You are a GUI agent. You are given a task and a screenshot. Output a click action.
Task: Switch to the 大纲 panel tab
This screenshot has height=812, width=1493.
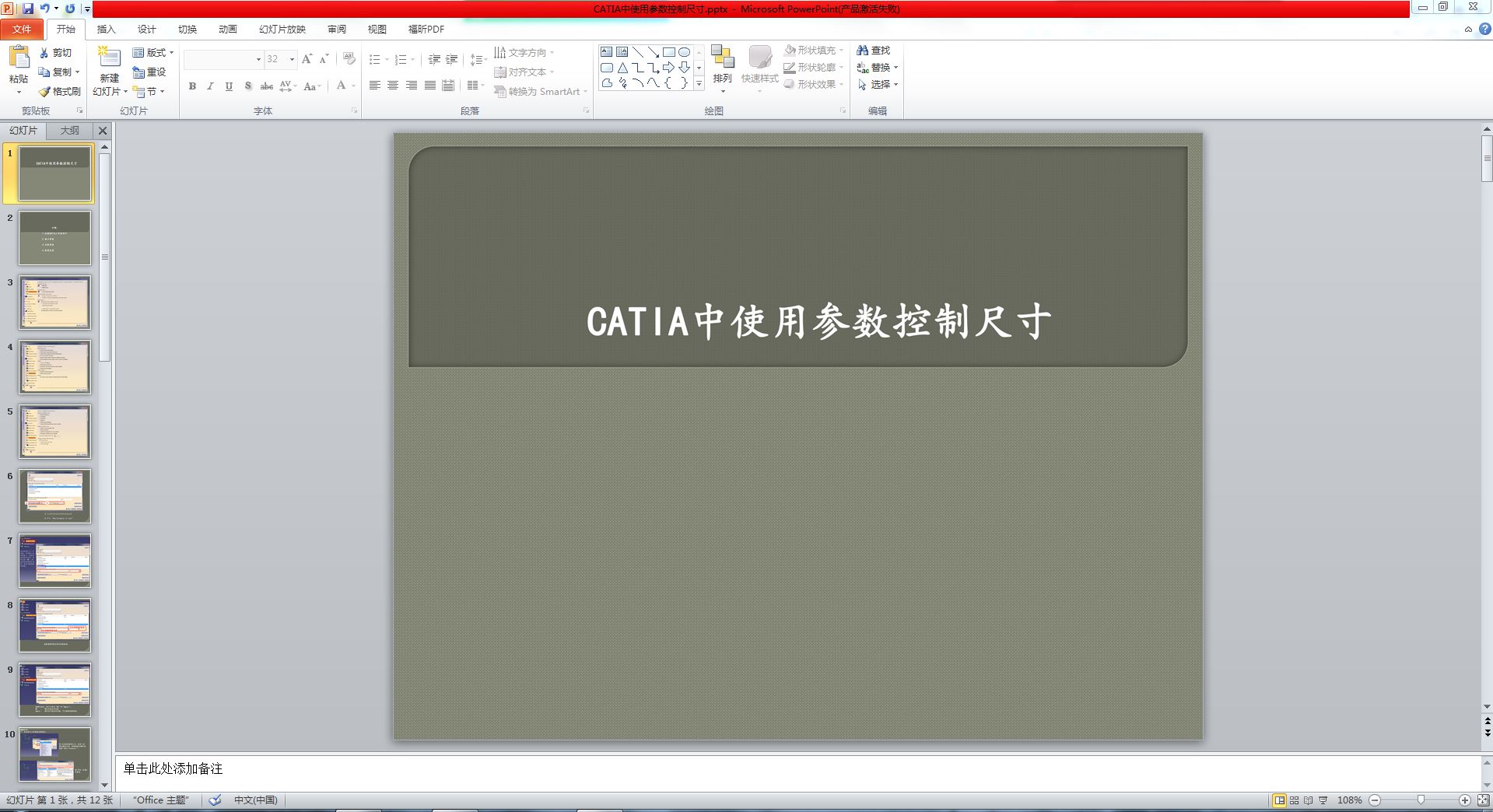point(69,130)
